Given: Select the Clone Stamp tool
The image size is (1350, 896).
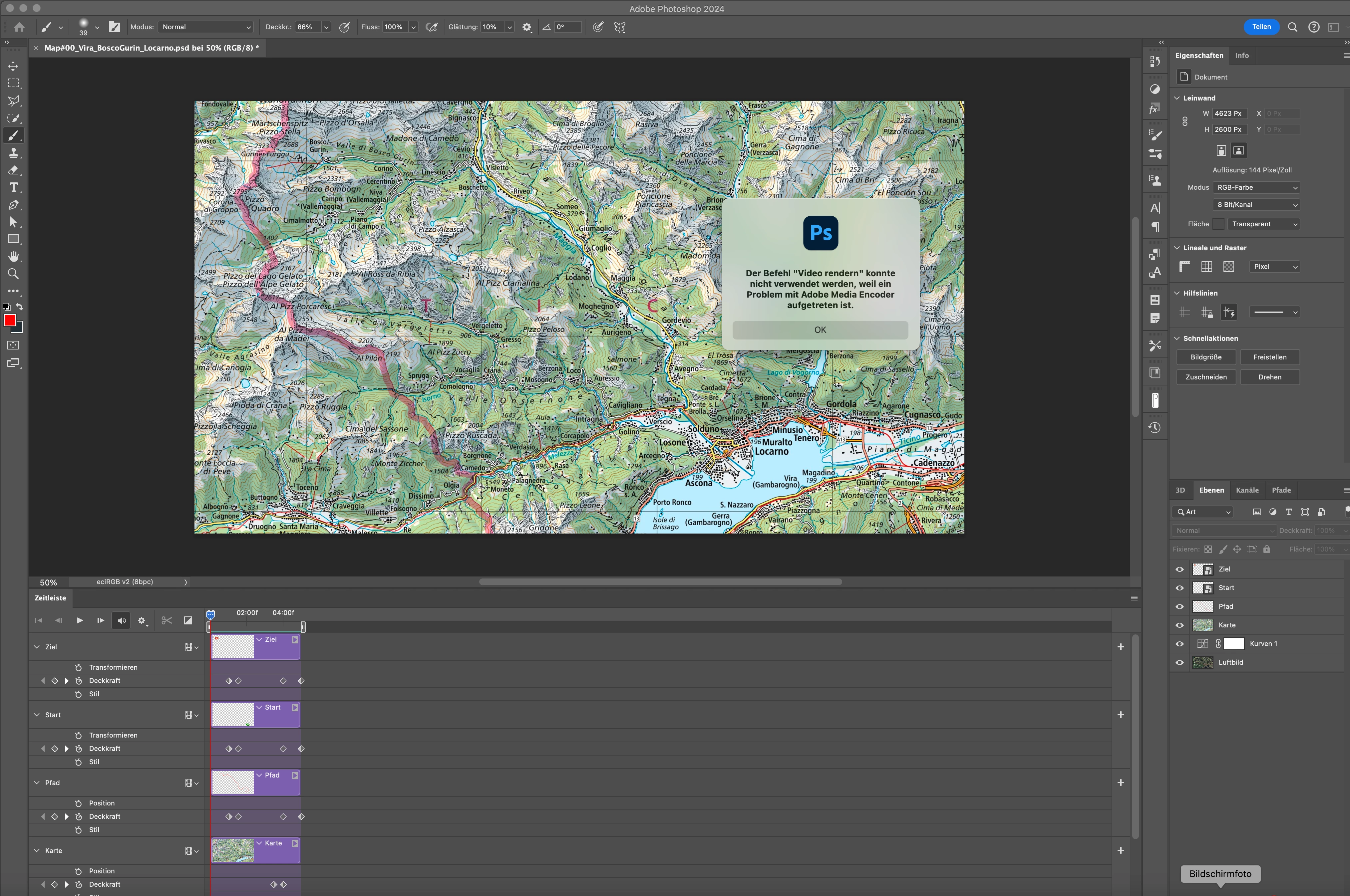Looking at the screenshot, I should (x=13, y=152).
